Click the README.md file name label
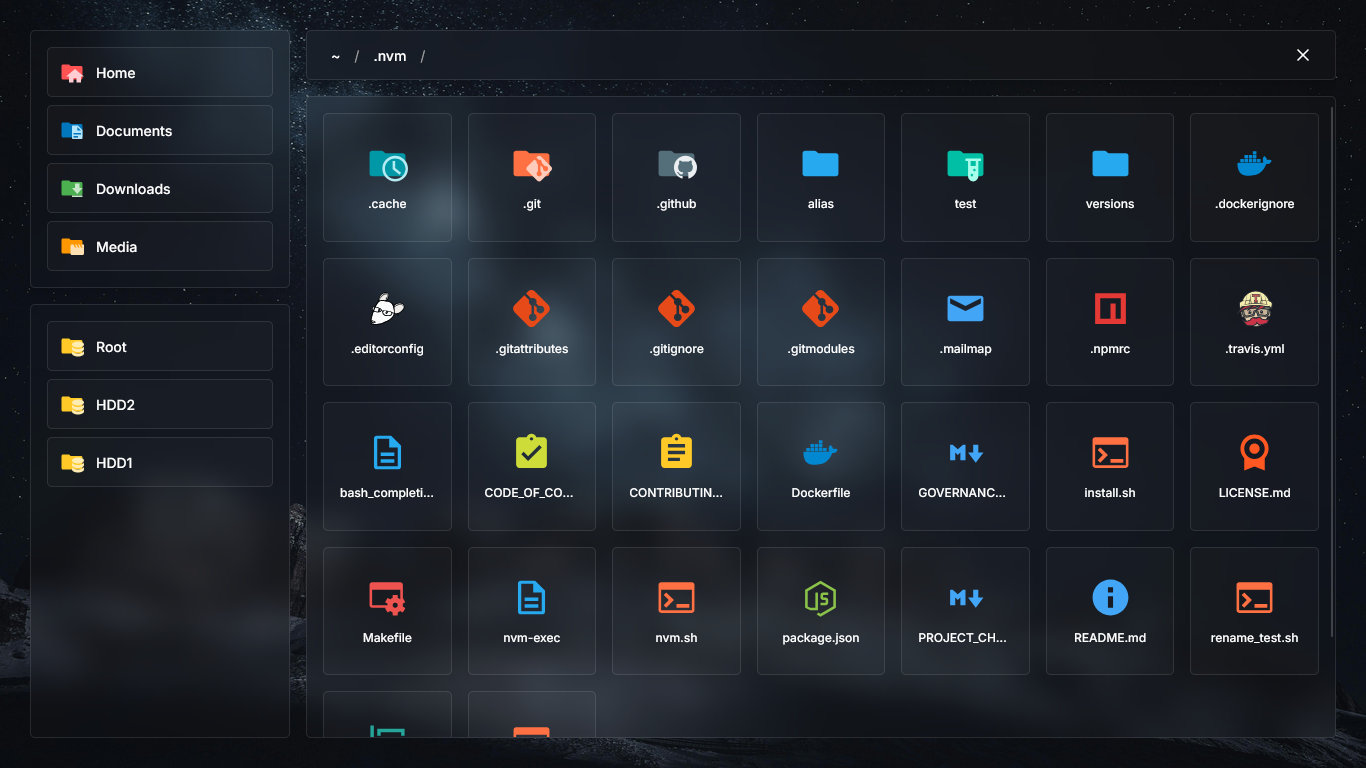1366x768 pixels. point(1110,638)
